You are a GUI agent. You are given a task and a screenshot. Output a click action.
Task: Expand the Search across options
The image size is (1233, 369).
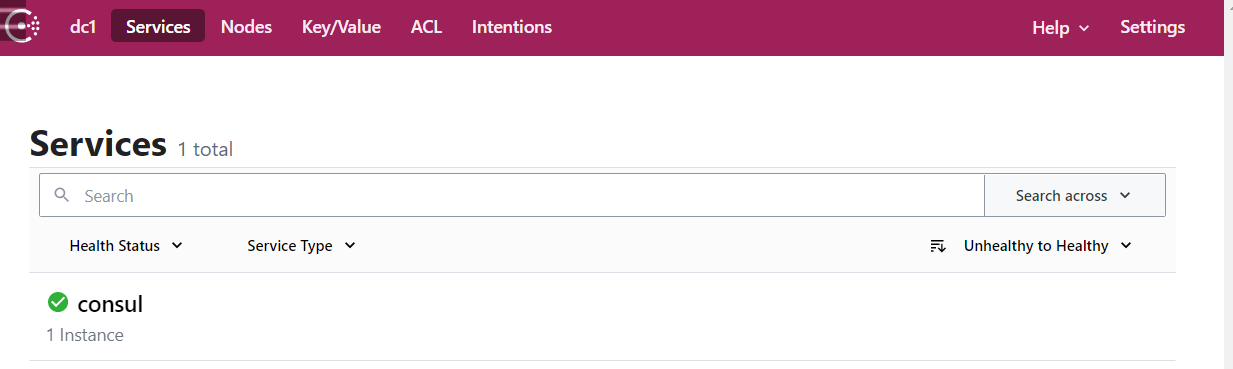[1075, 195]
